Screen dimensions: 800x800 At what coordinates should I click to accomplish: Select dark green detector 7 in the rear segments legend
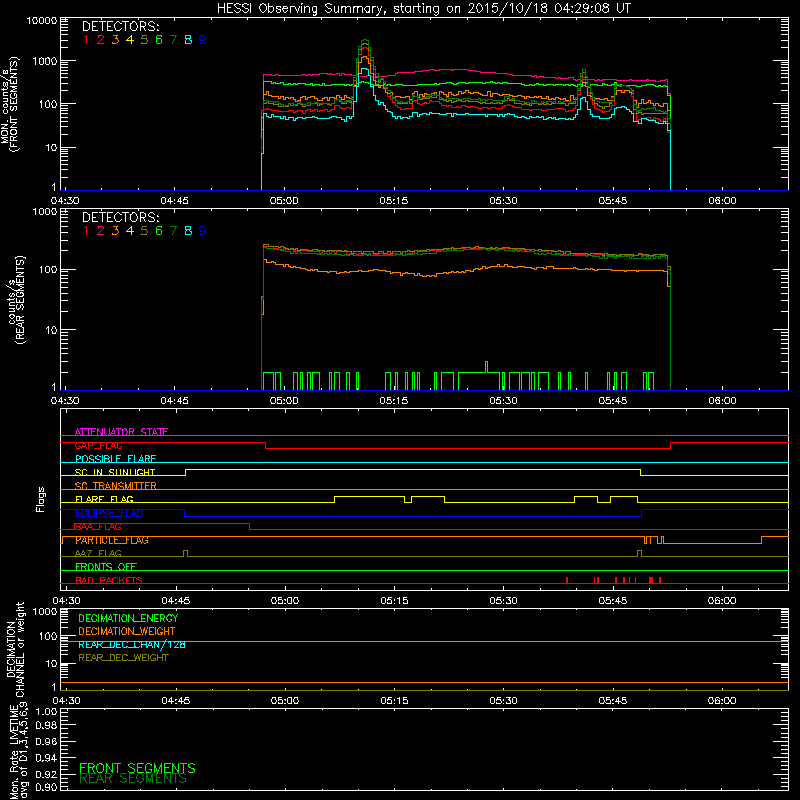pos(173,231)
